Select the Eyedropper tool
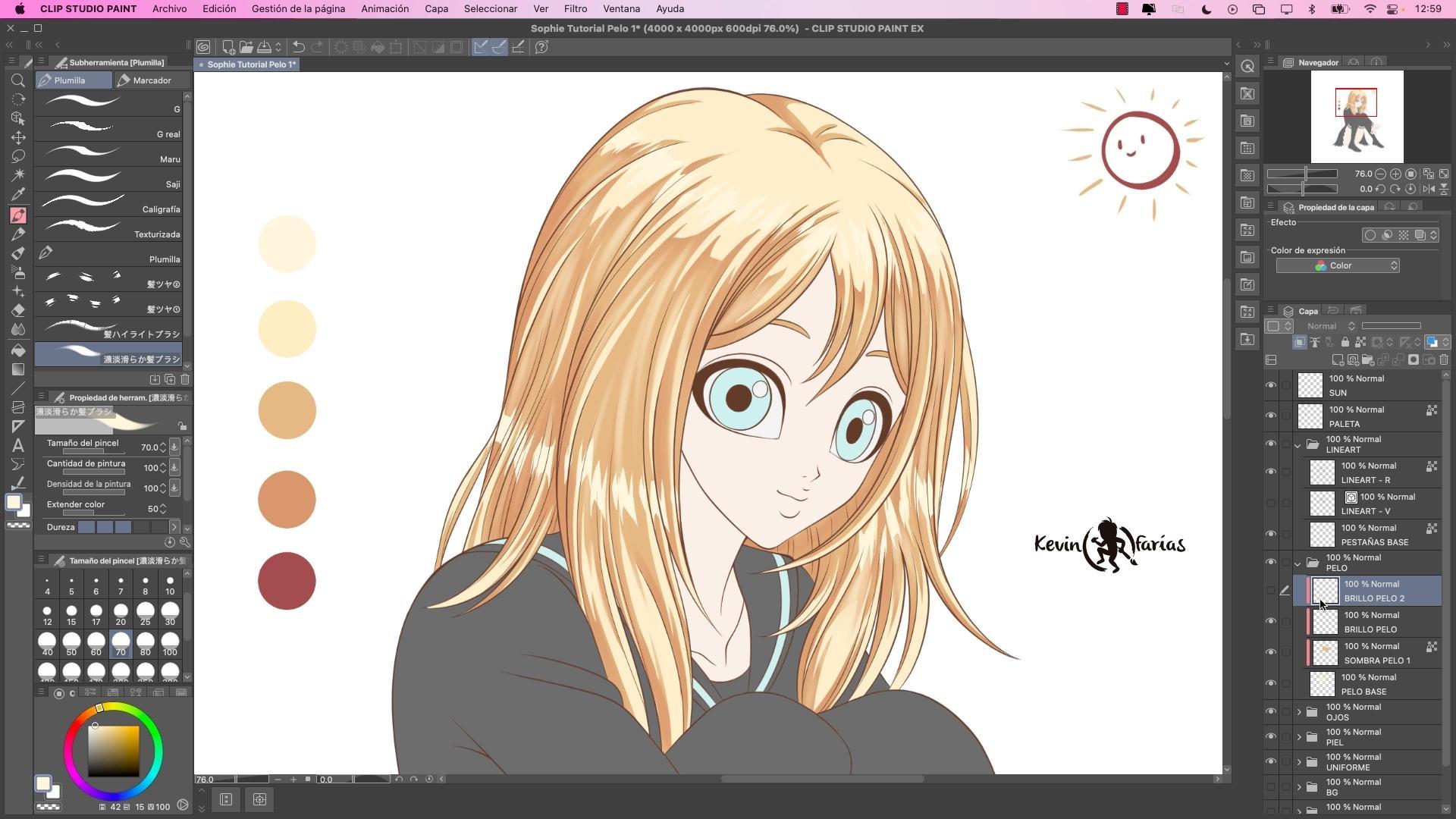The image size is (1456, 819). 18,194
